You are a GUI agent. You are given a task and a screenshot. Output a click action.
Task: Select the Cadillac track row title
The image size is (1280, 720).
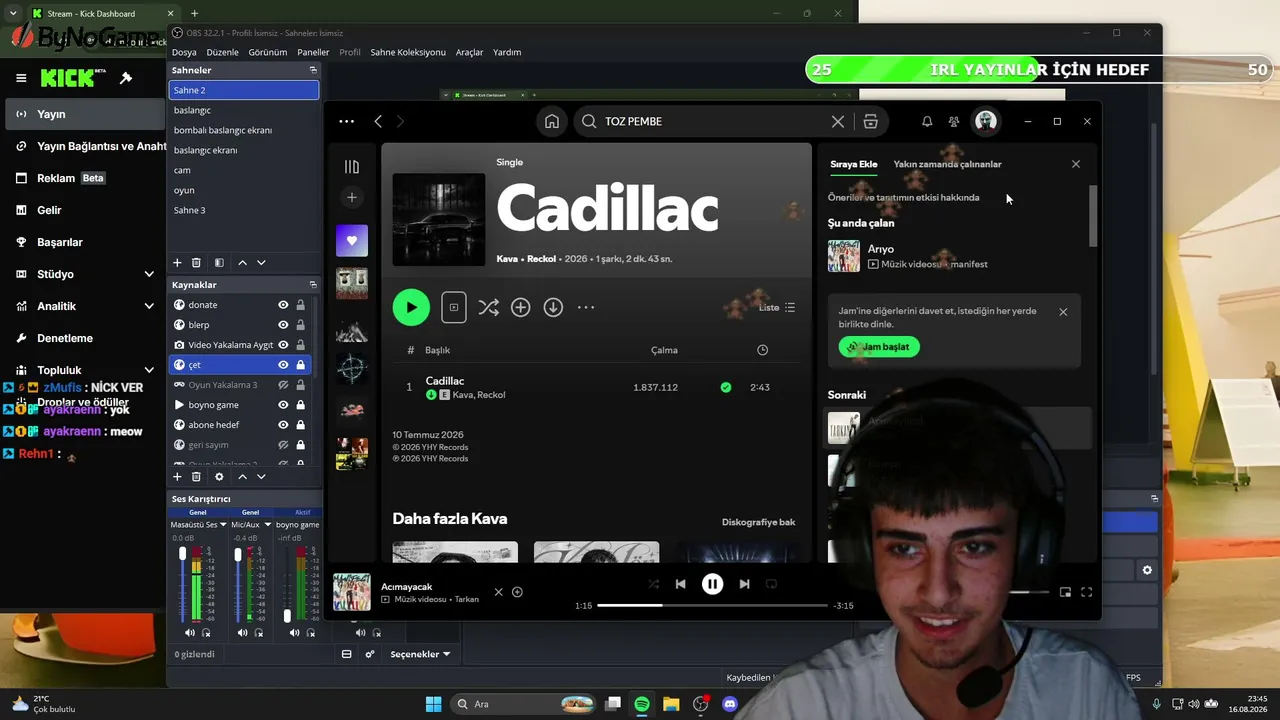[445, 381]
